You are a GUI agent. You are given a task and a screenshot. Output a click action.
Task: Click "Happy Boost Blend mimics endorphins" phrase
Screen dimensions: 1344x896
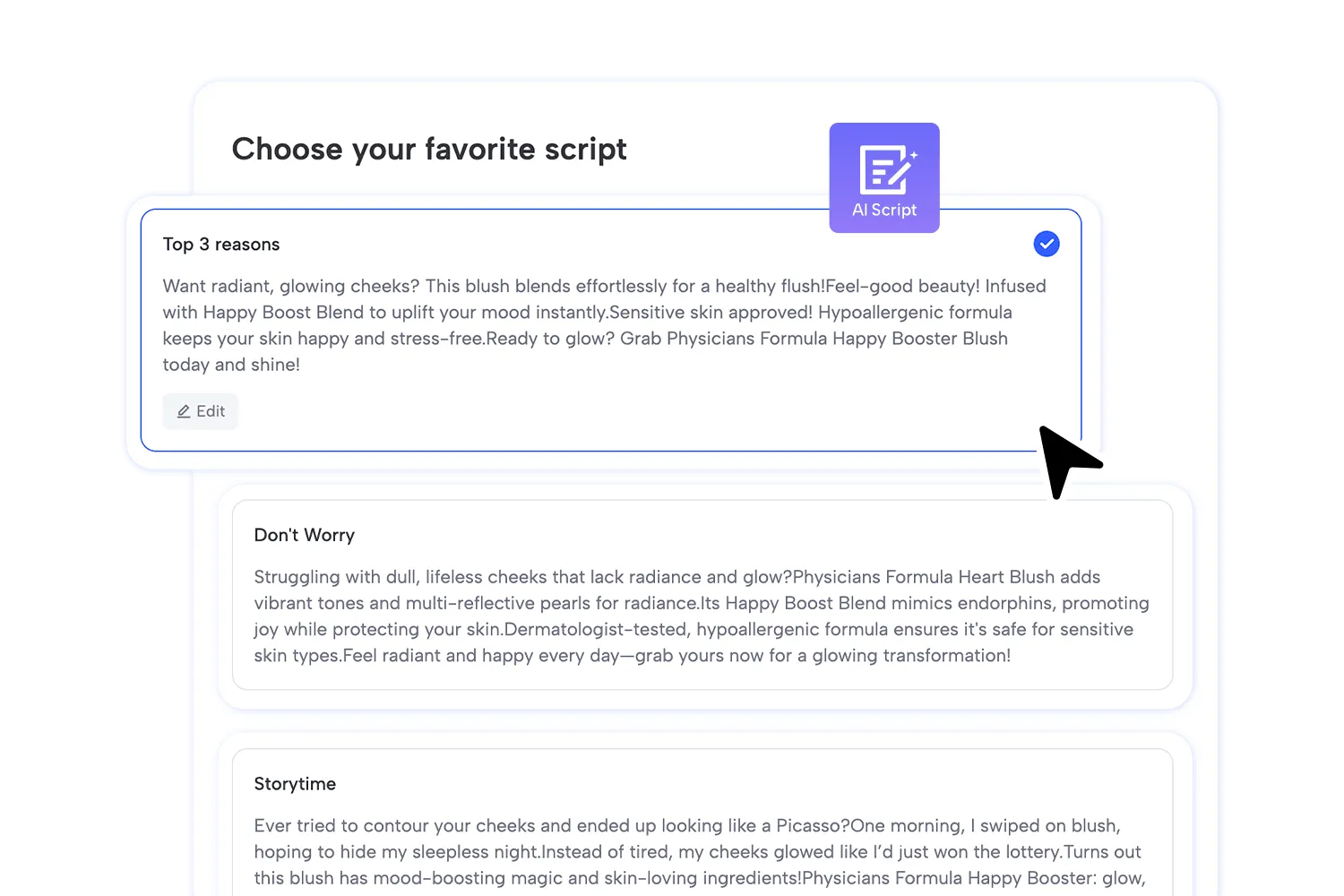890,603
